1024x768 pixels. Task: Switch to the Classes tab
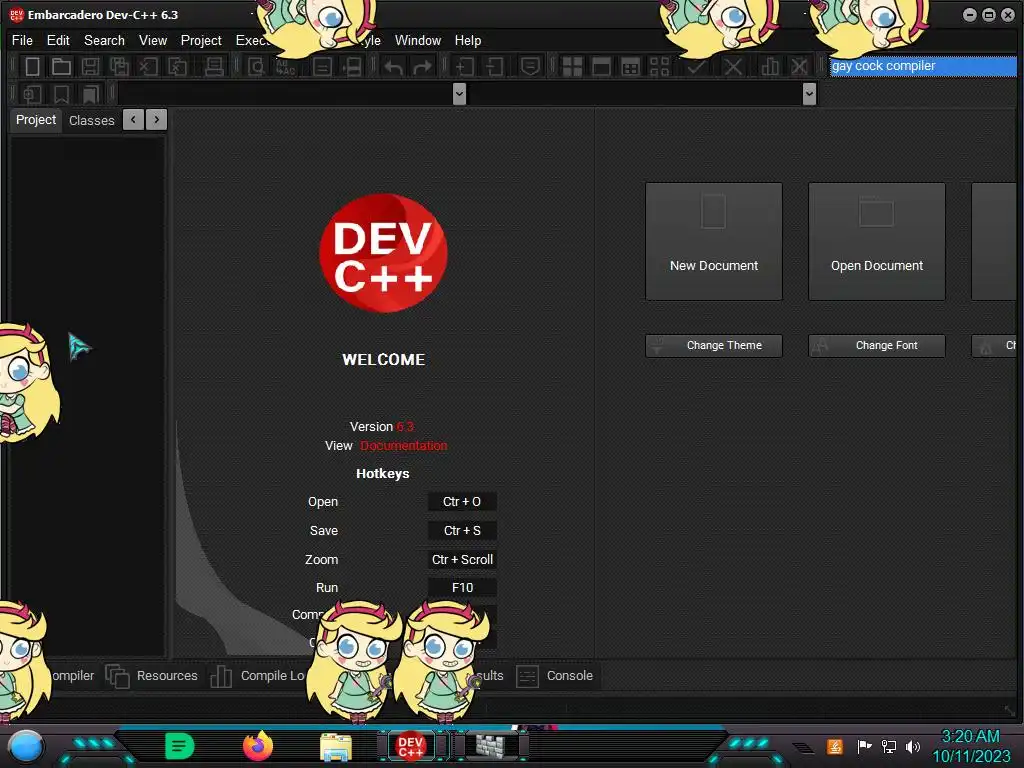pyautogui.click(x=91, y=121)
